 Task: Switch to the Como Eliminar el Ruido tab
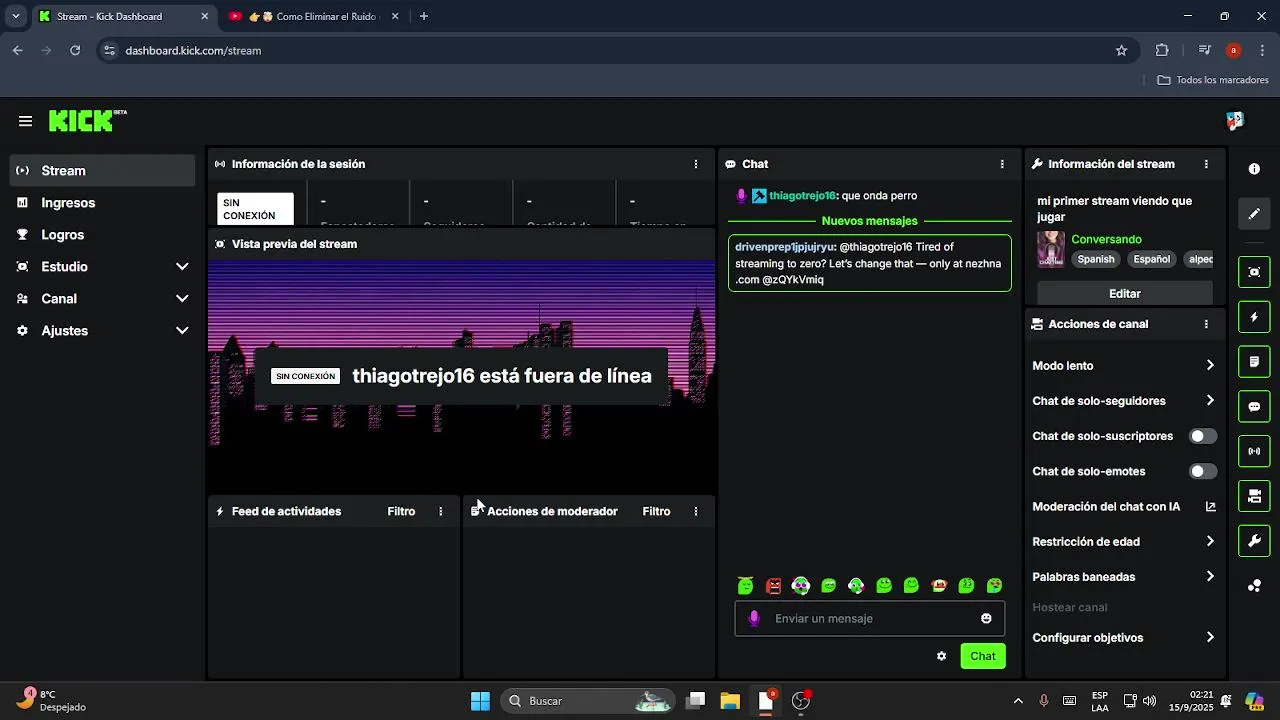313,16
